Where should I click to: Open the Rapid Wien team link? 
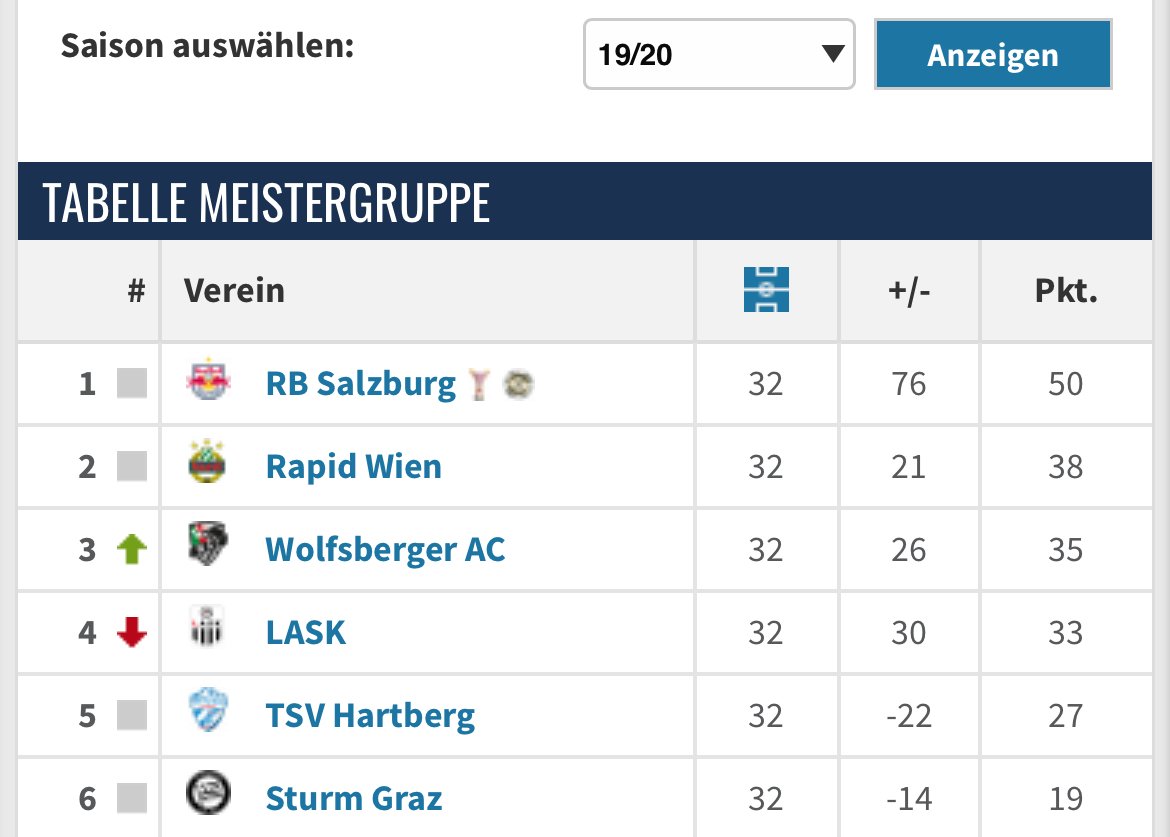[x=354, y=467]
